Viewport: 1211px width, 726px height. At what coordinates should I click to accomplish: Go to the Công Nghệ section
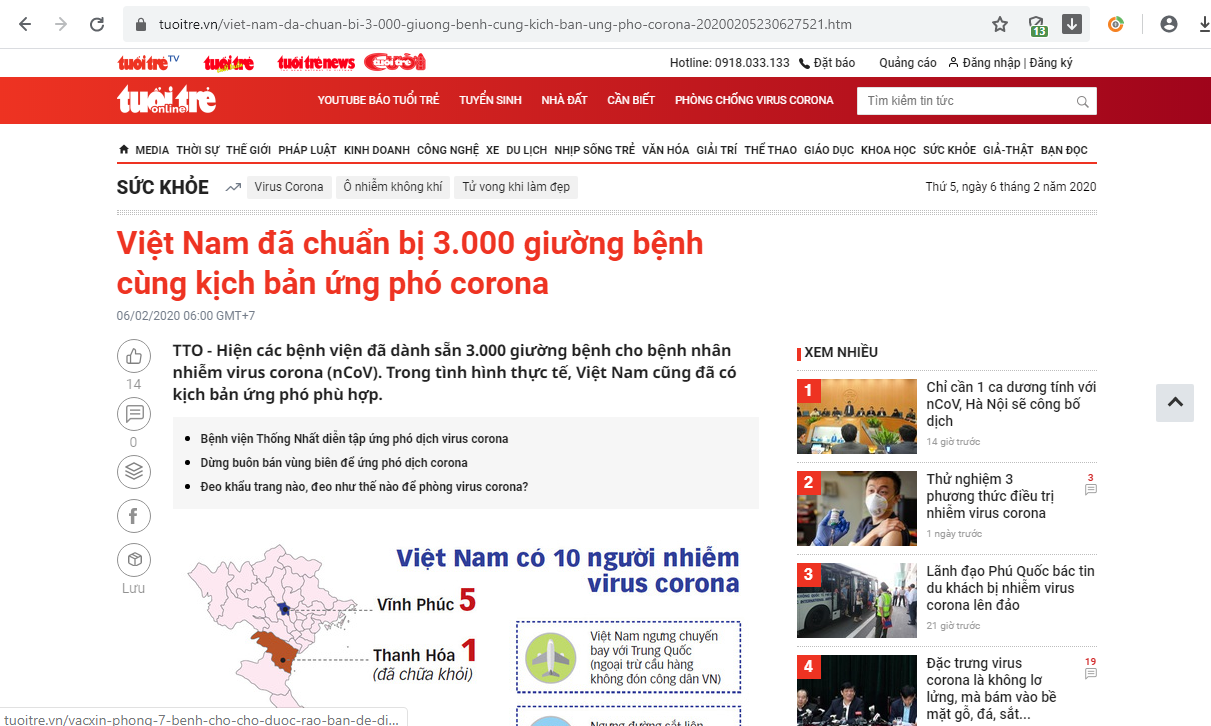point(448,150)
